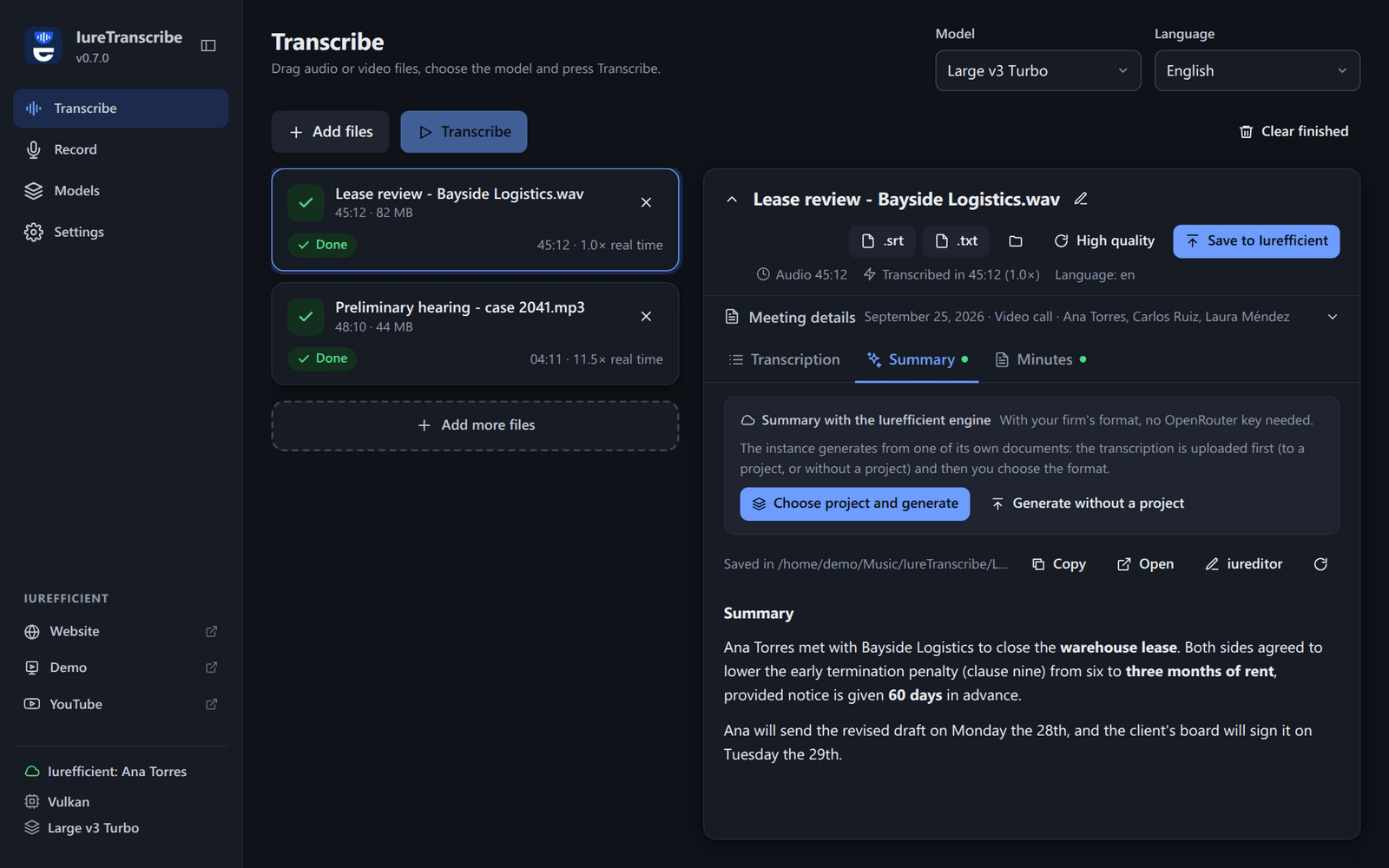Image resolution: width=1389 pixels, height=868 pixels.
Task: Open the Website external link
Action: coord(121,632)
